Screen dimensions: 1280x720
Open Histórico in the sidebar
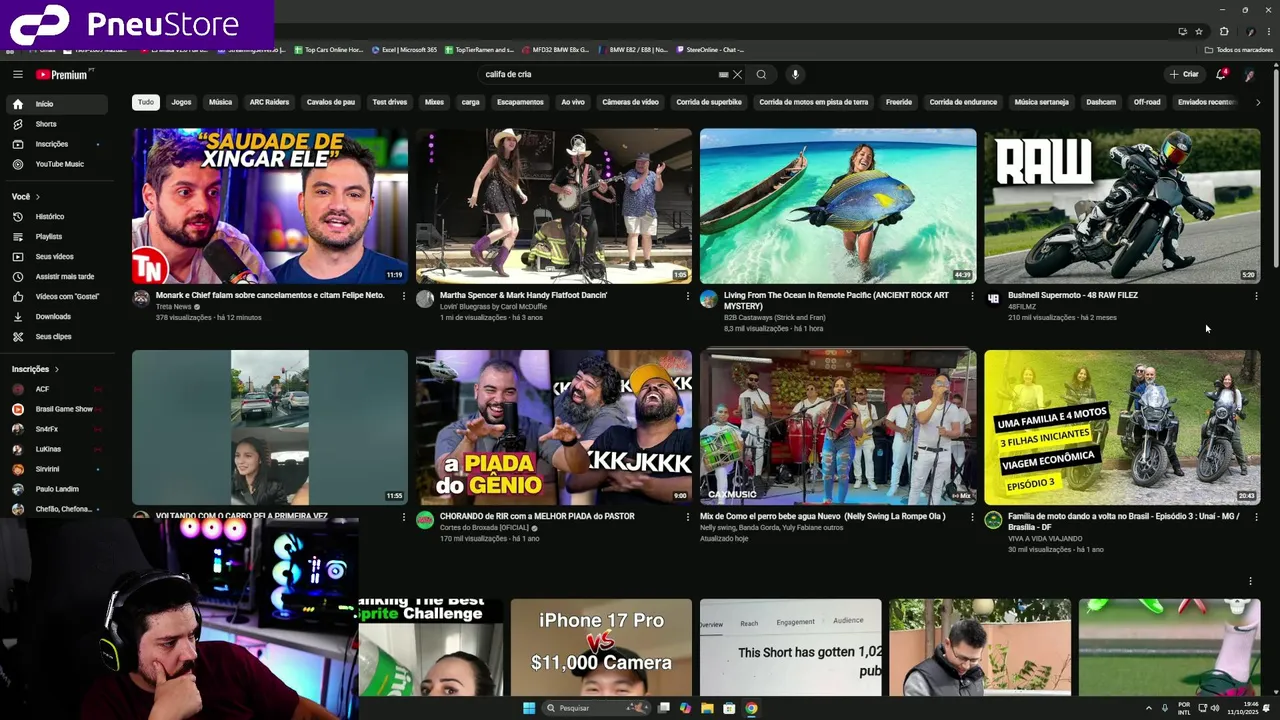pyautogui.click(x=58, y=216)
